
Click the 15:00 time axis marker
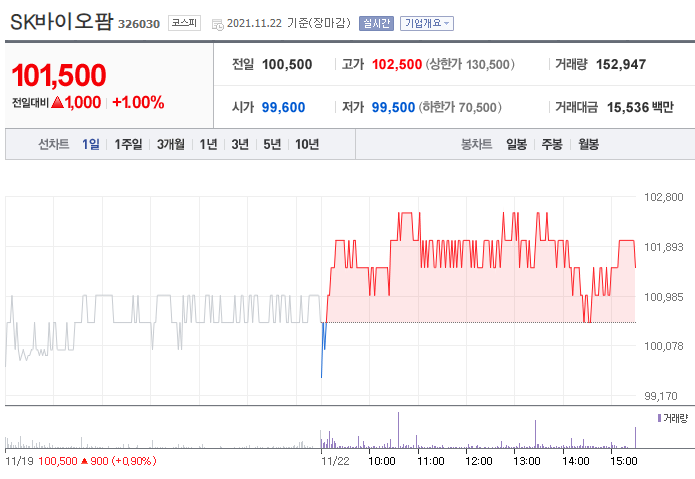pos(624,461)
